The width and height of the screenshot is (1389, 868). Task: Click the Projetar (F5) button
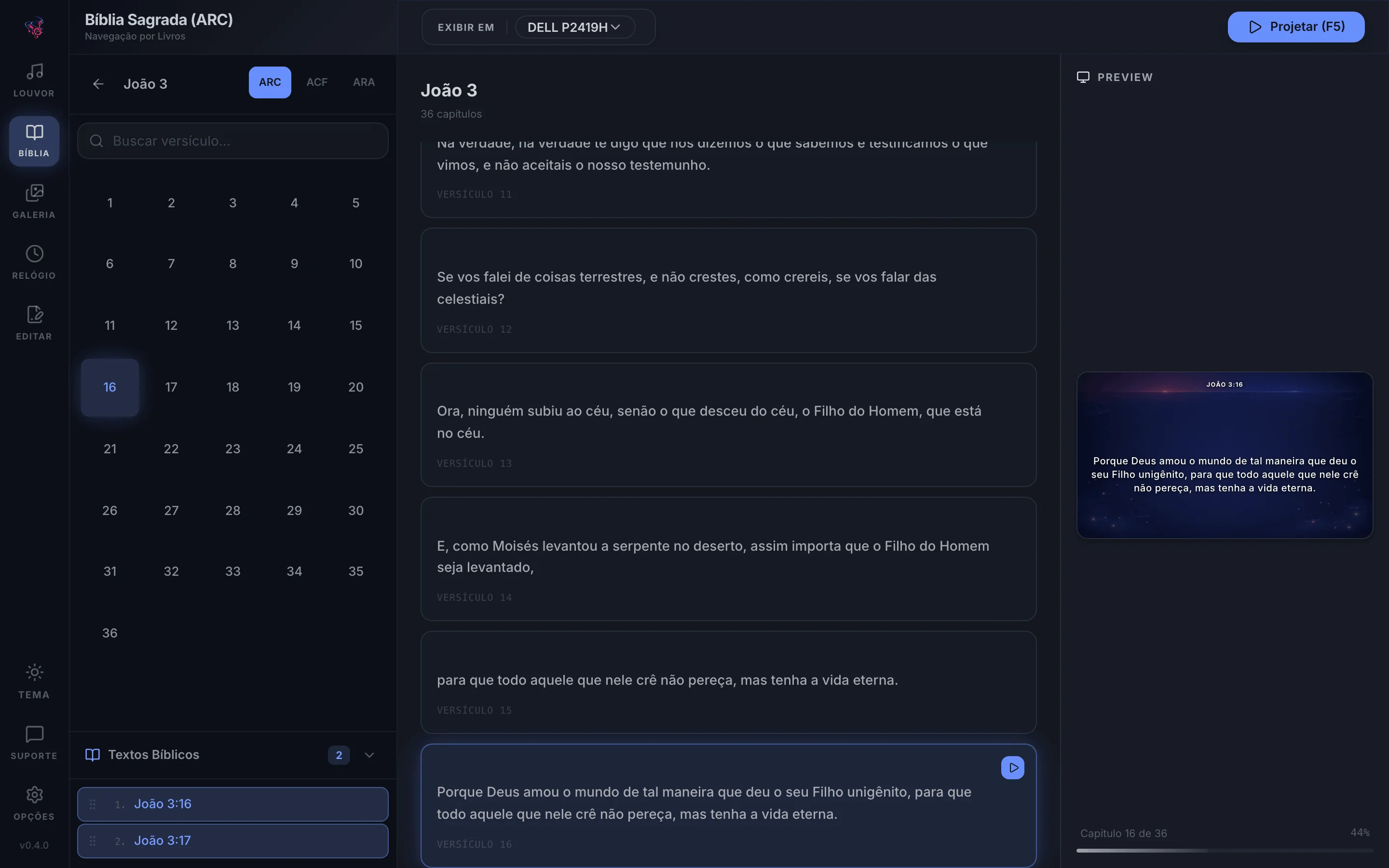[x=1295, y=27]
